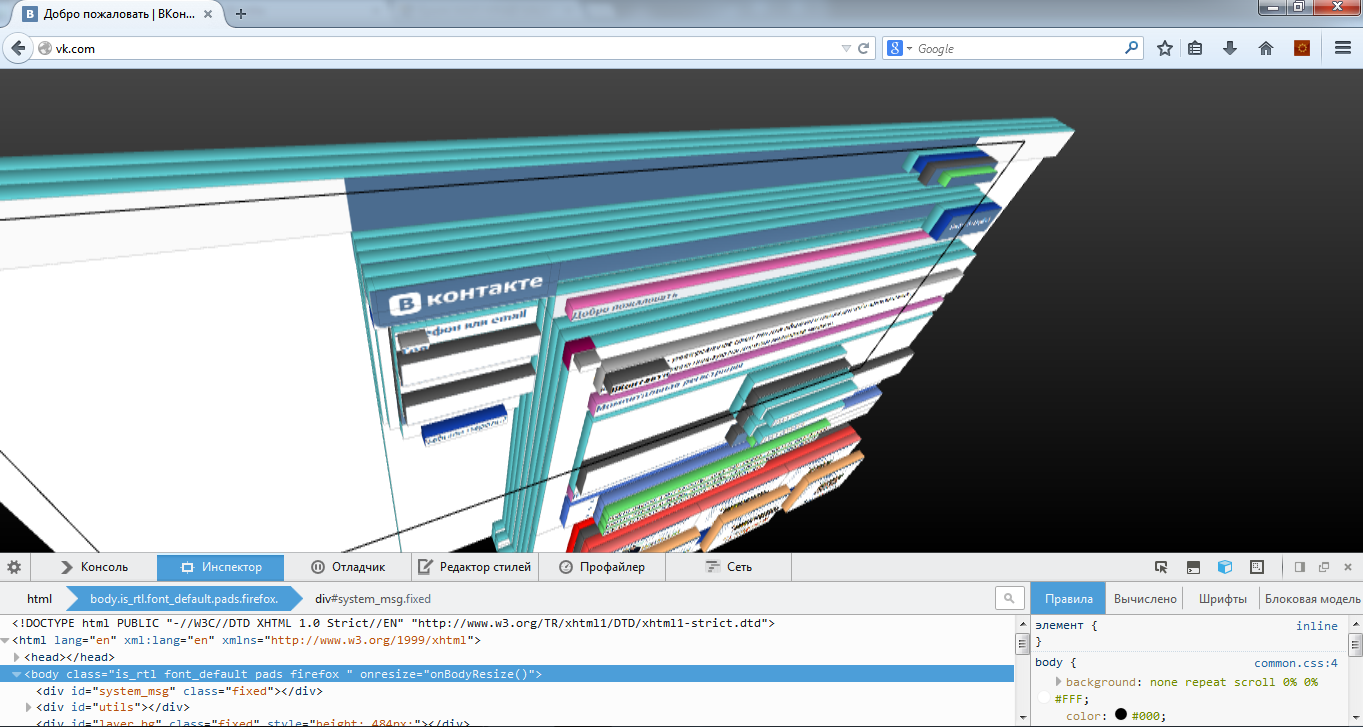Select the body.is_rtl.font_default breadcrumb
The width and height of the screenshot is (1363, 727).
(184, 599)
